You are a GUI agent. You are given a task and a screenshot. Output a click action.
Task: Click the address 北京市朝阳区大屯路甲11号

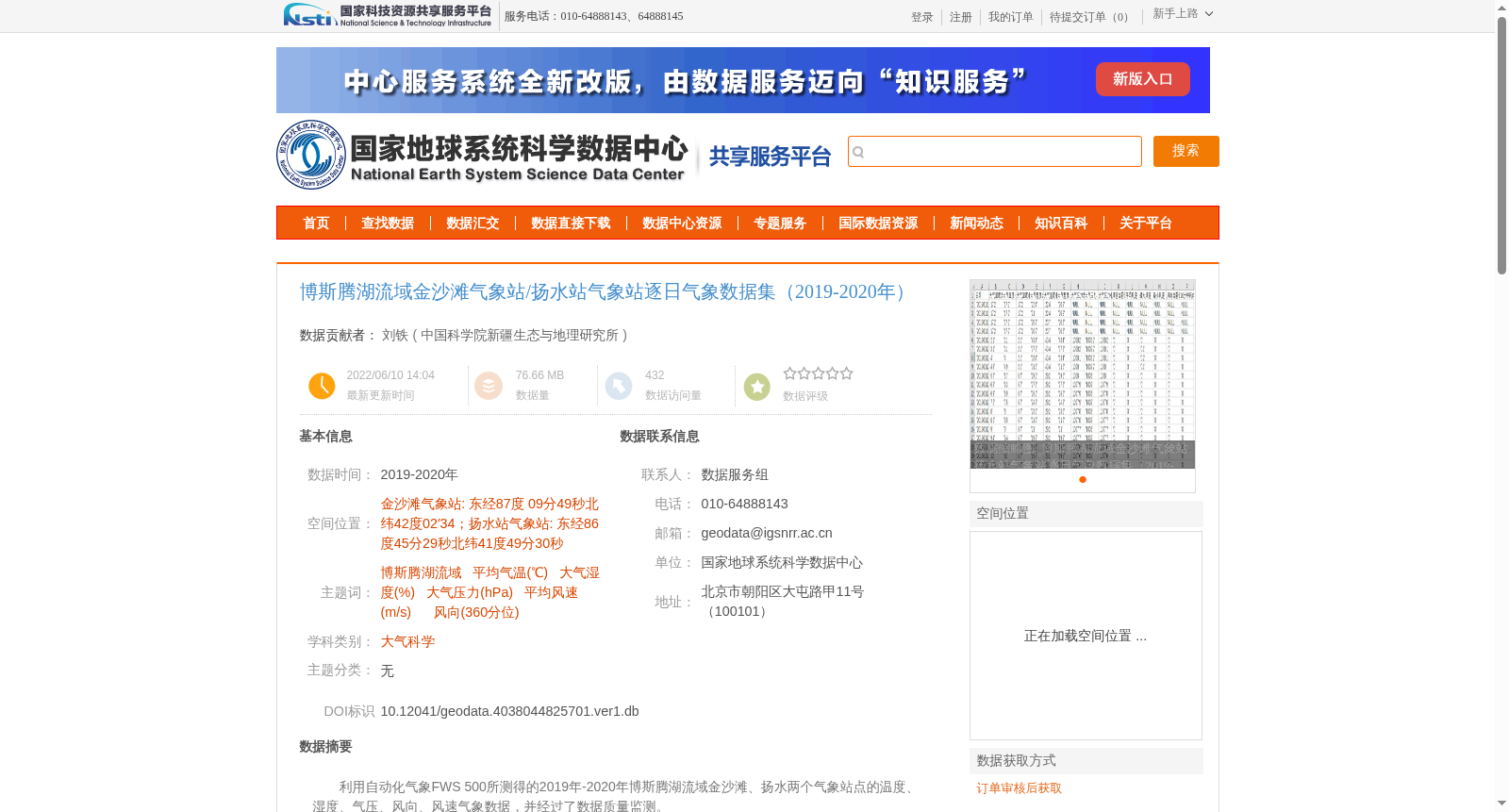(783, 591)
